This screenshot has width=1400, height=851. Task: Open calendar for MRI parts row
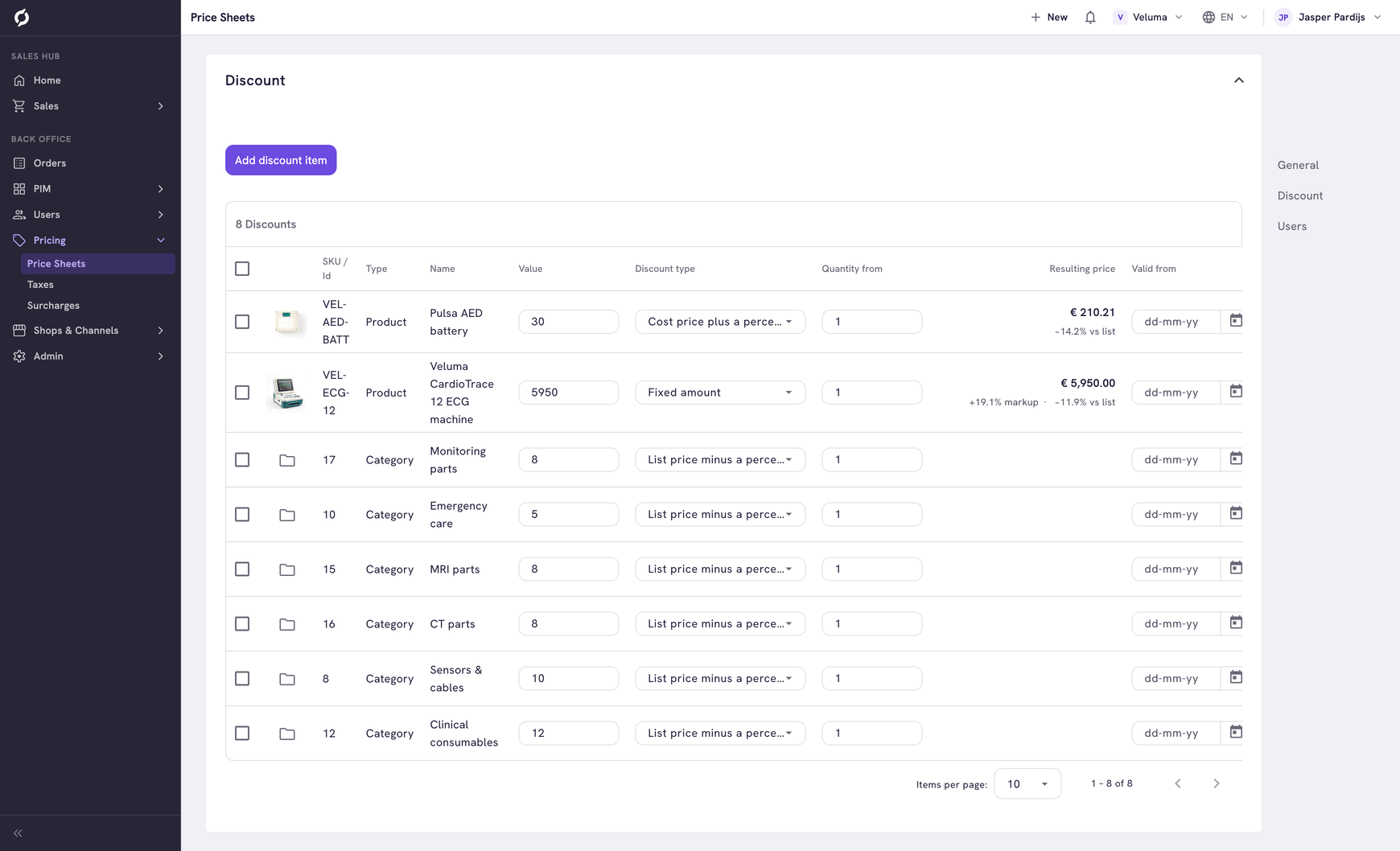tap(1236, 569)
